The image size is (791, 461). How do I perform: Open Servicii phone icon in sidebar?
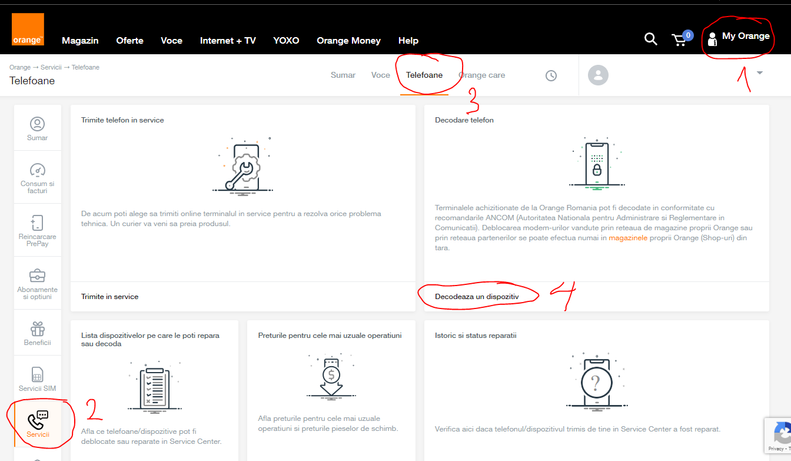pos(37,425)
